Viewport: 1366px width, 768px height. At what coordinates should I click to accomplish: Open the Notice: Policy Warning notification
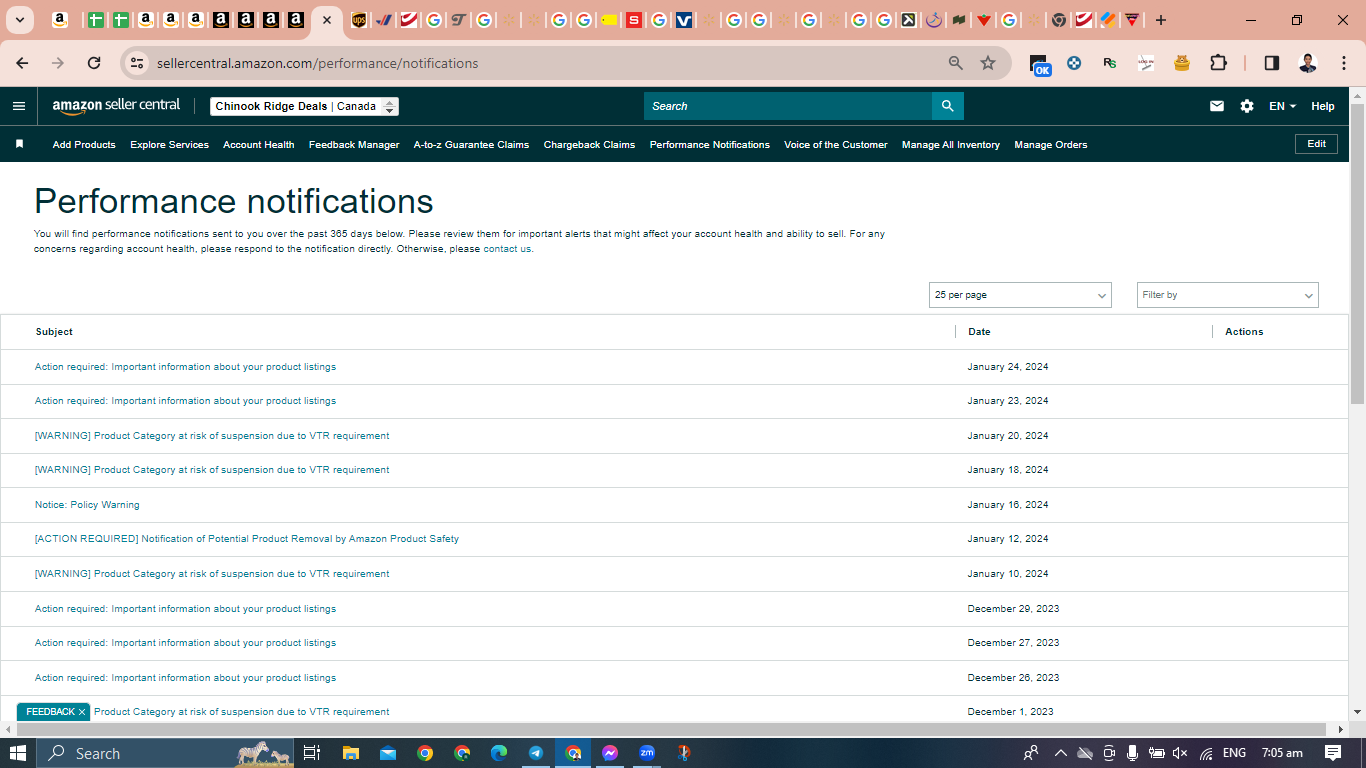pyautogui.click(x=87, y=505)
